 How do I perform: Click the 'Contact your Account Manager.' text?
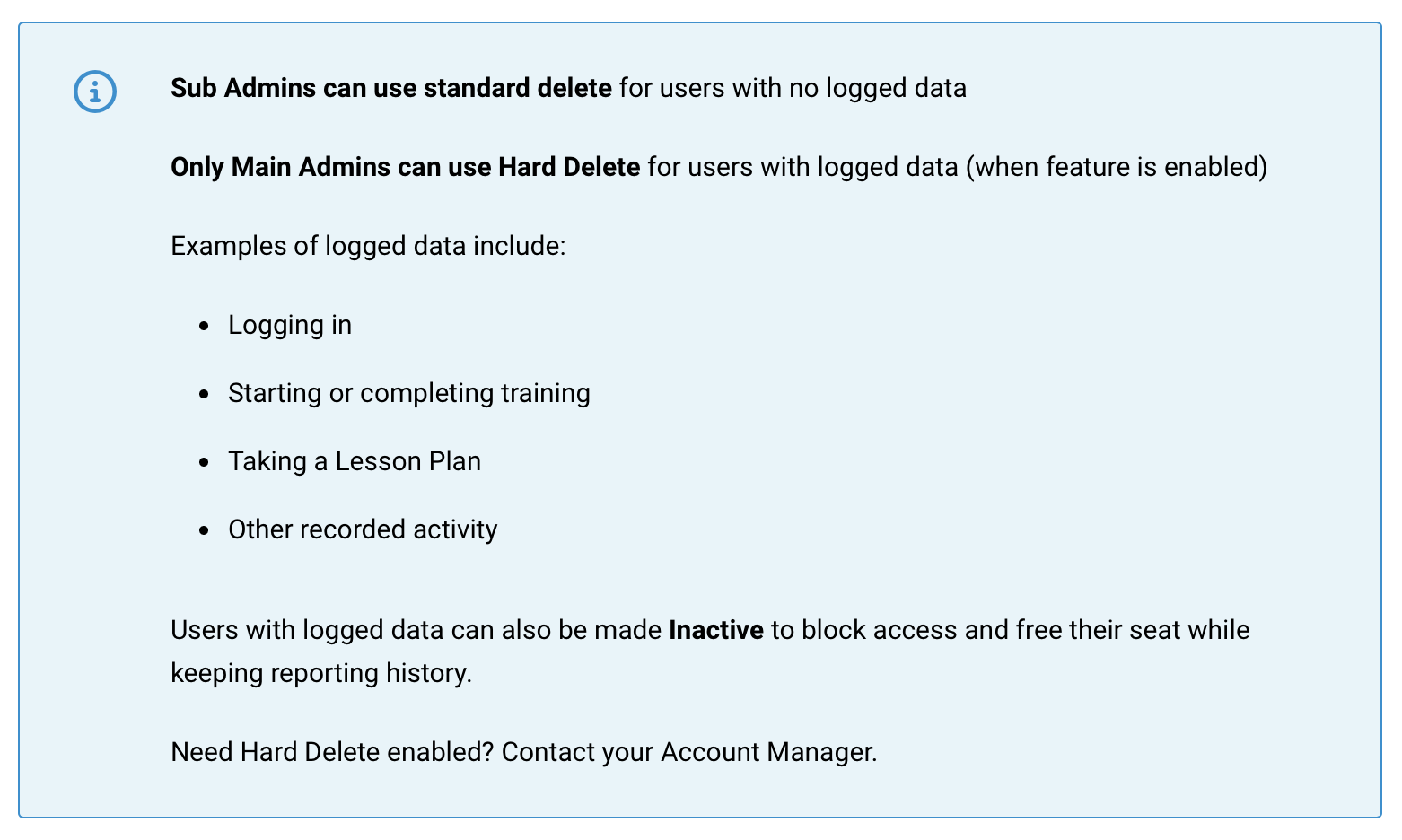coord(689,752)
